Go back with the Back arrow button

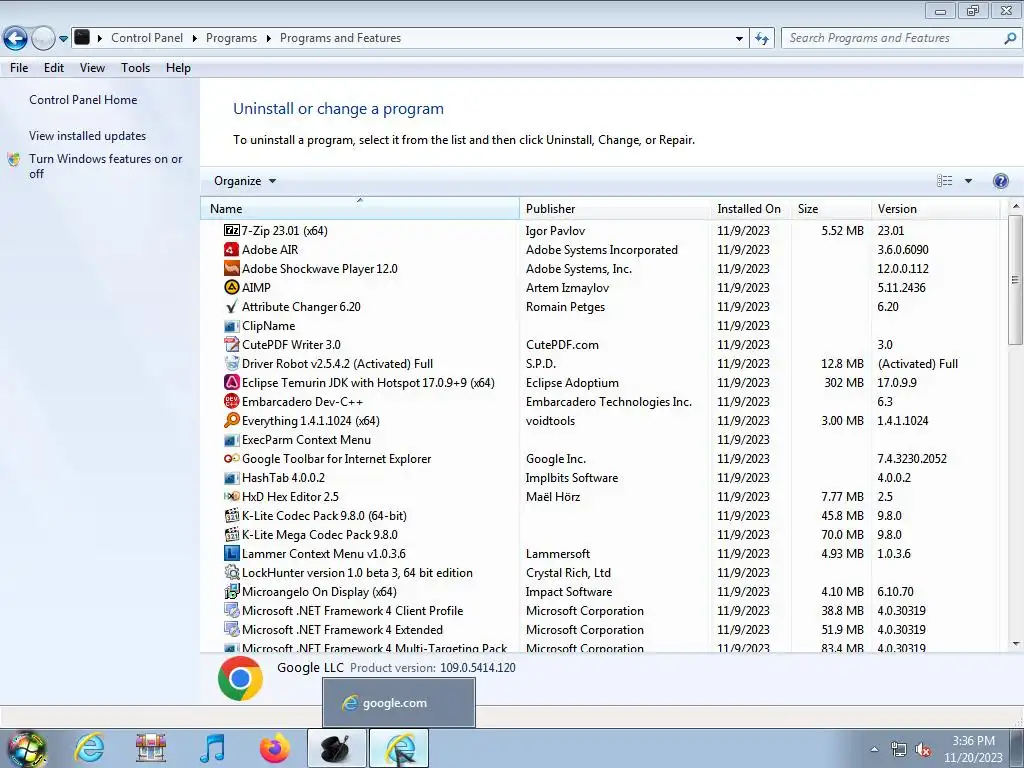click(x=16, y=38)
